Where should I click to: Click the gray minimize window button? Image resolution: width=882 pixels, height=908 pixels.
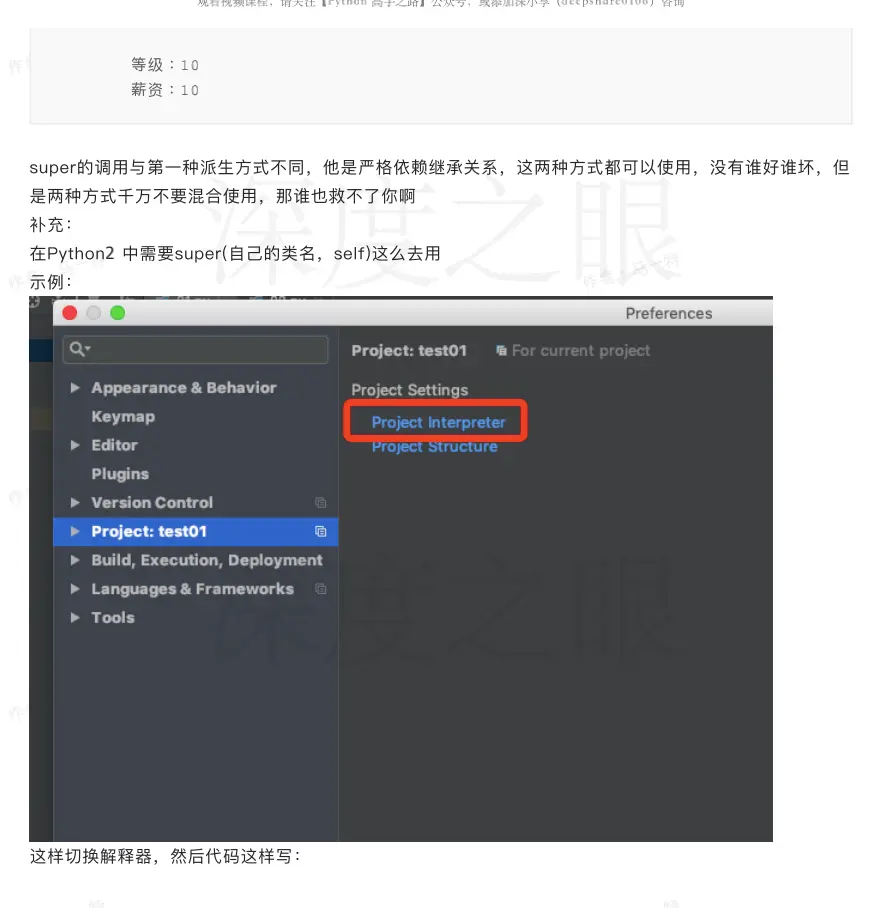94,313
